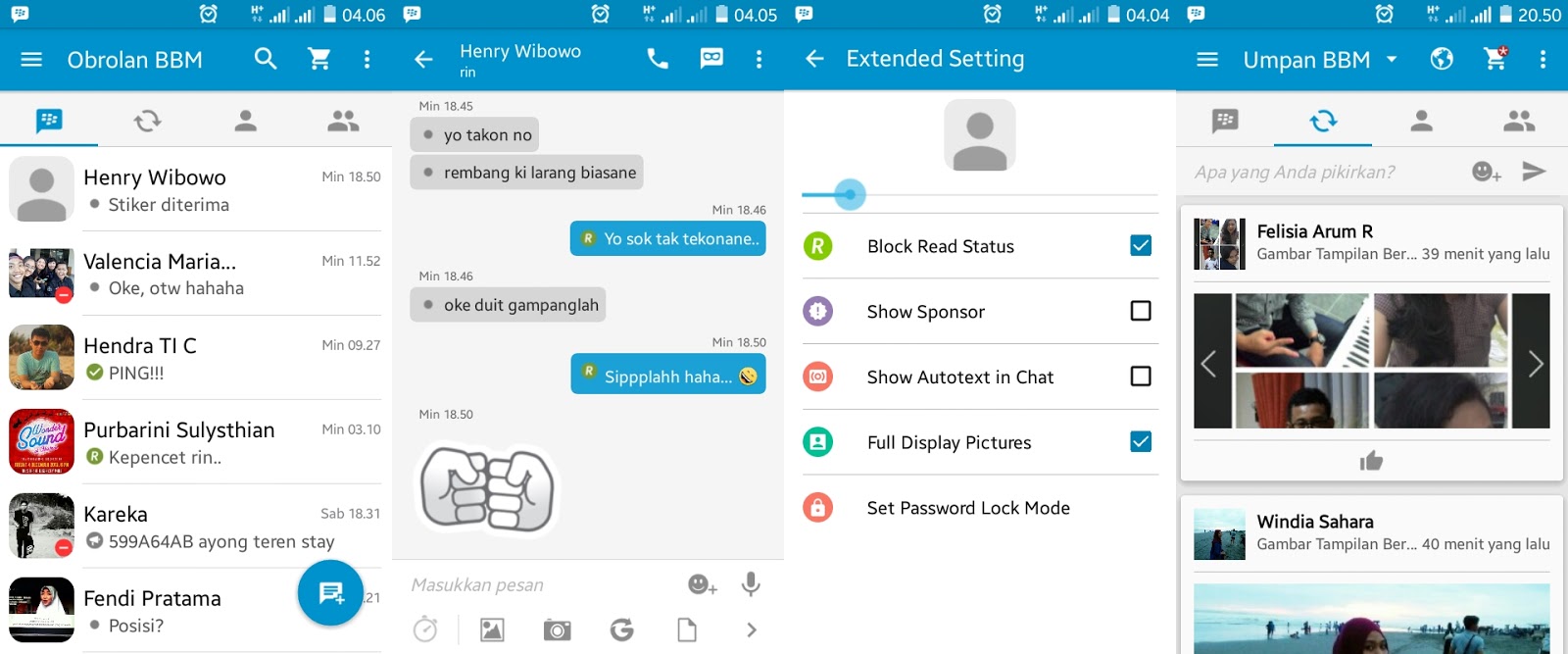This screenshot has height=654, width=1568.
Task: Open hamburger menu in Obrolan BBM screen
Action: [31, 59]
